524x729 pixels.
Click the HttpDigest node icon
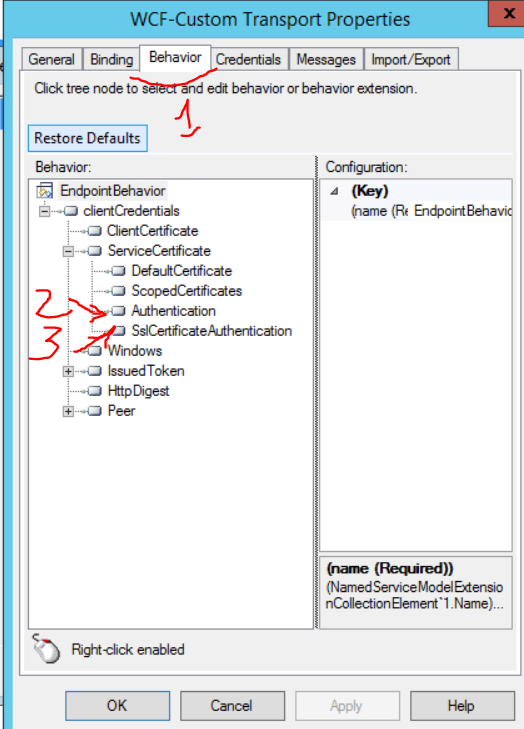[x=94, y=391]
